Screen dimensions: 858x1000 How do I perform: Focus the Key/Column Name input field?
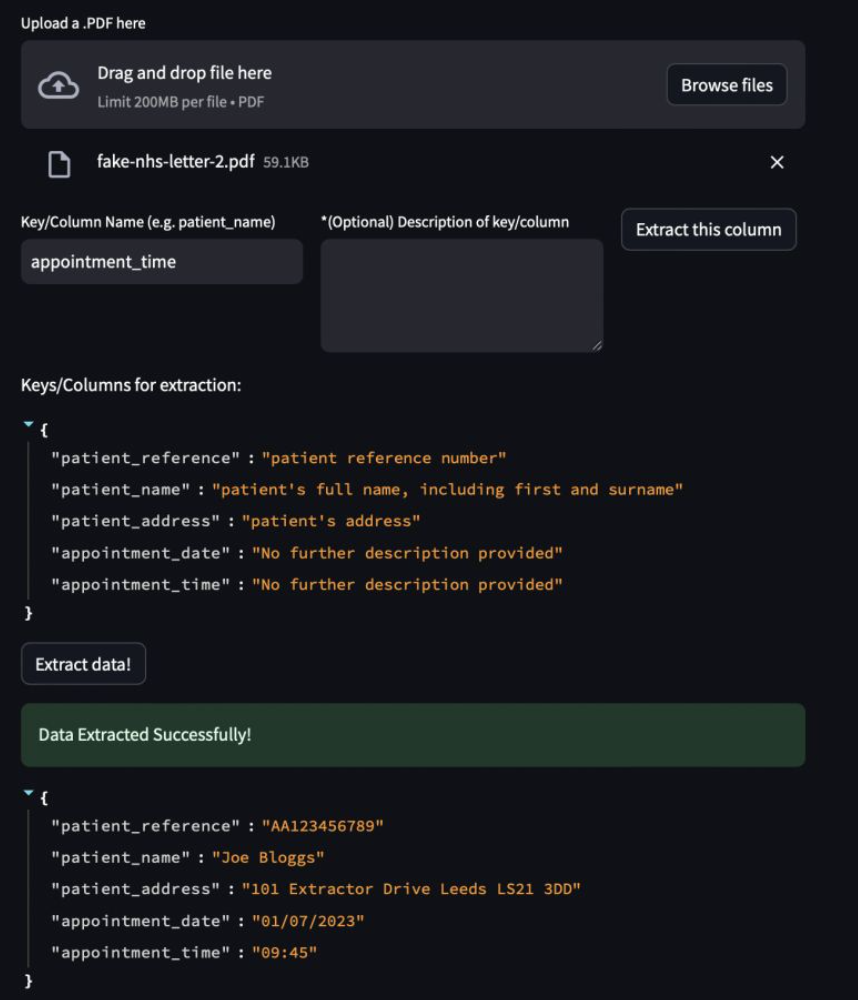coord(161,262)
